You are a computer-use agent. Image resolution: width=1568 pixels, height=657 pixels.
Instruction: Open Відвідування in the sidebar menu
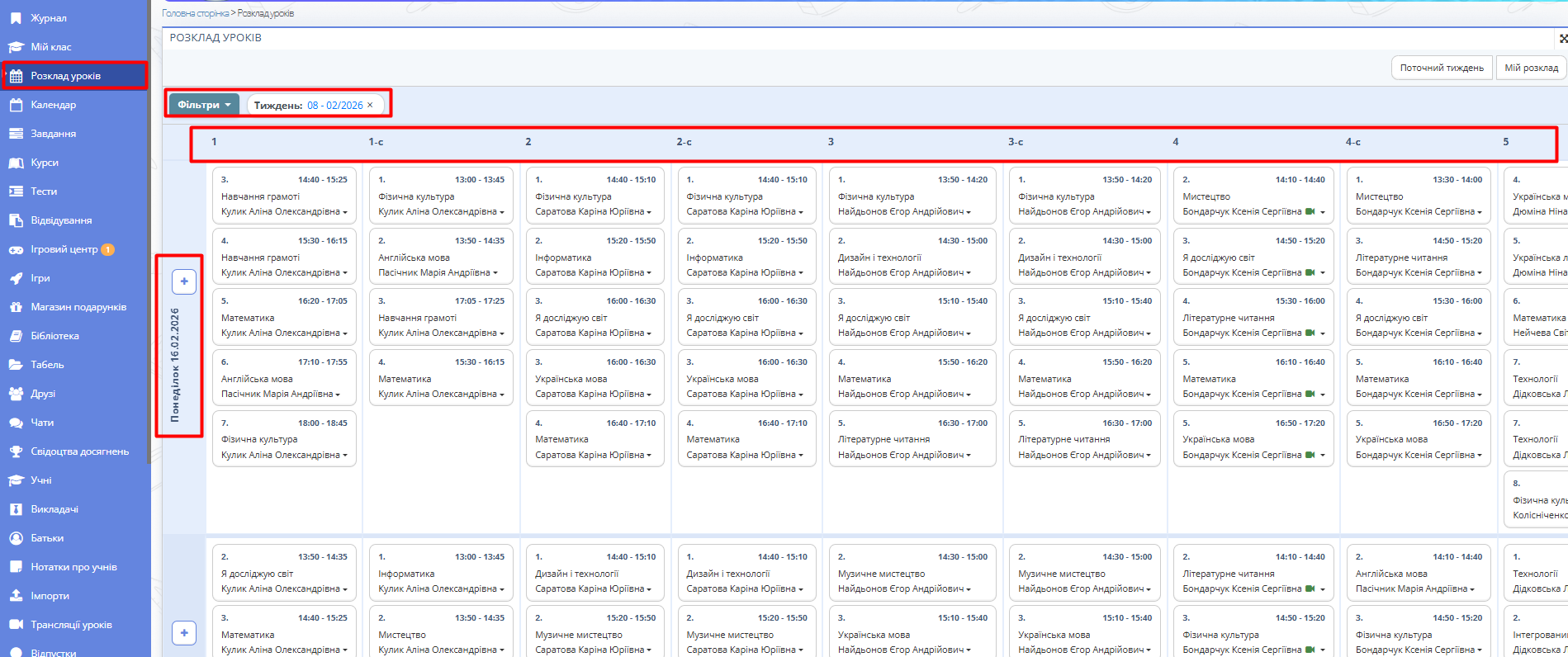(61, 220)
